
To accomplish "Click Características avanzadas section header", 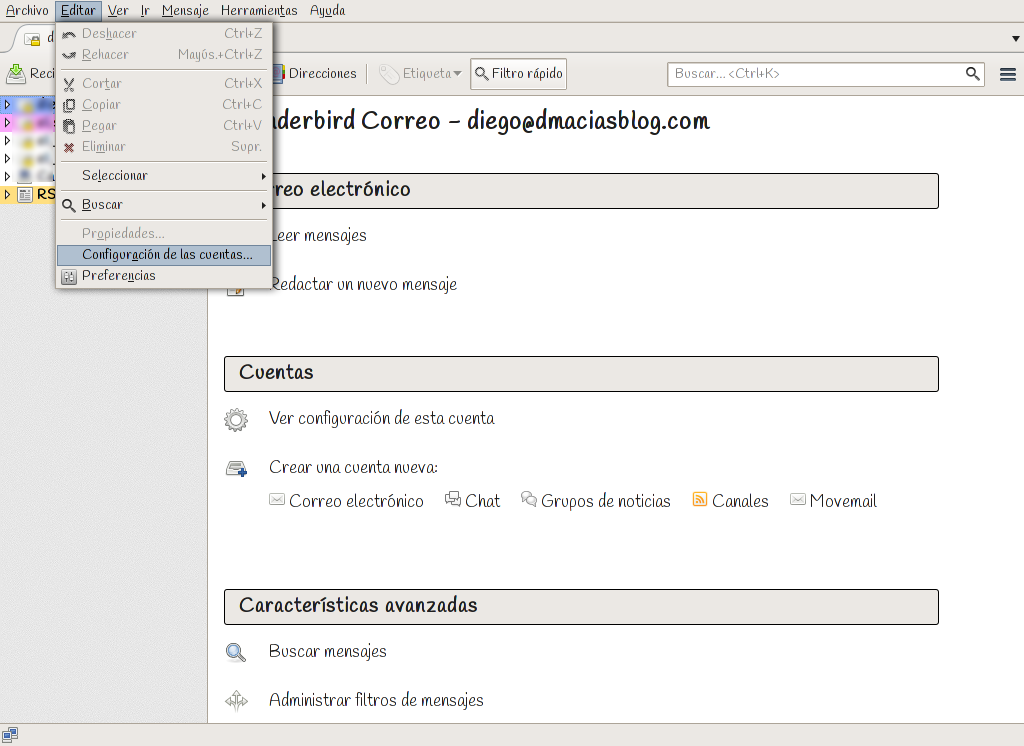I will click(x=581, y=607).
